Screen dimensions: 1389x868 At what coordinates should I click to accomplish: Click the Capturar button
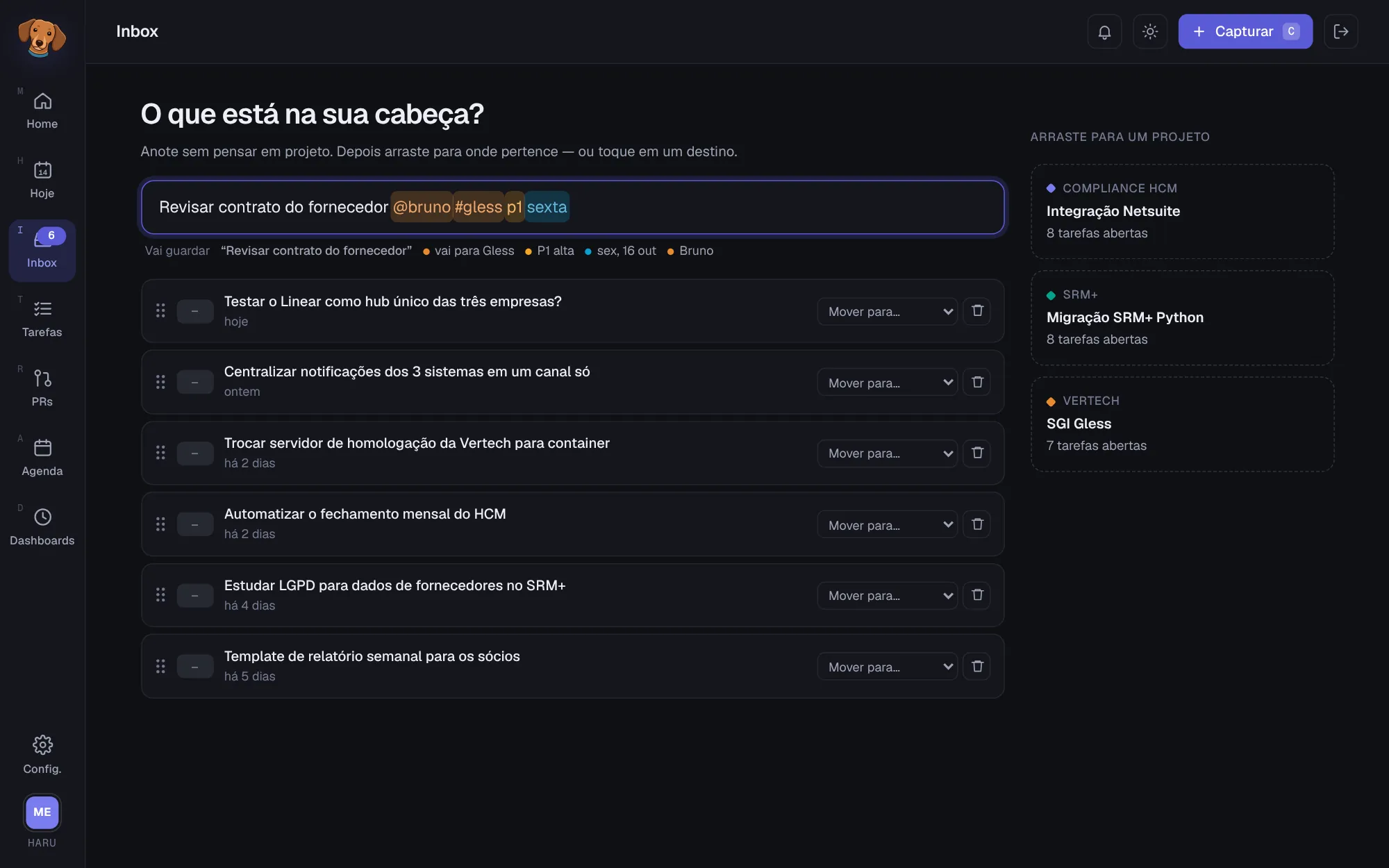pos(1245,31)
